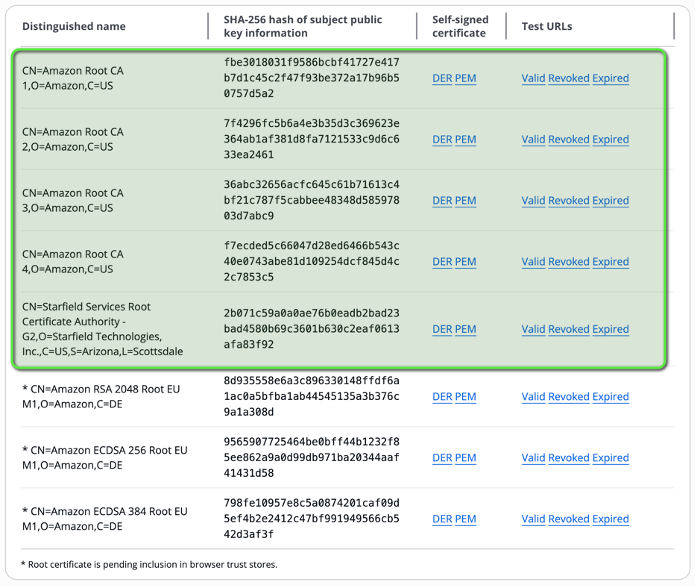Image resolution: width=698 pixels, height=586 pixels.
Task: Click the Self-signed certificate column header
Action: pyautogui.click(x=462, y=27)
